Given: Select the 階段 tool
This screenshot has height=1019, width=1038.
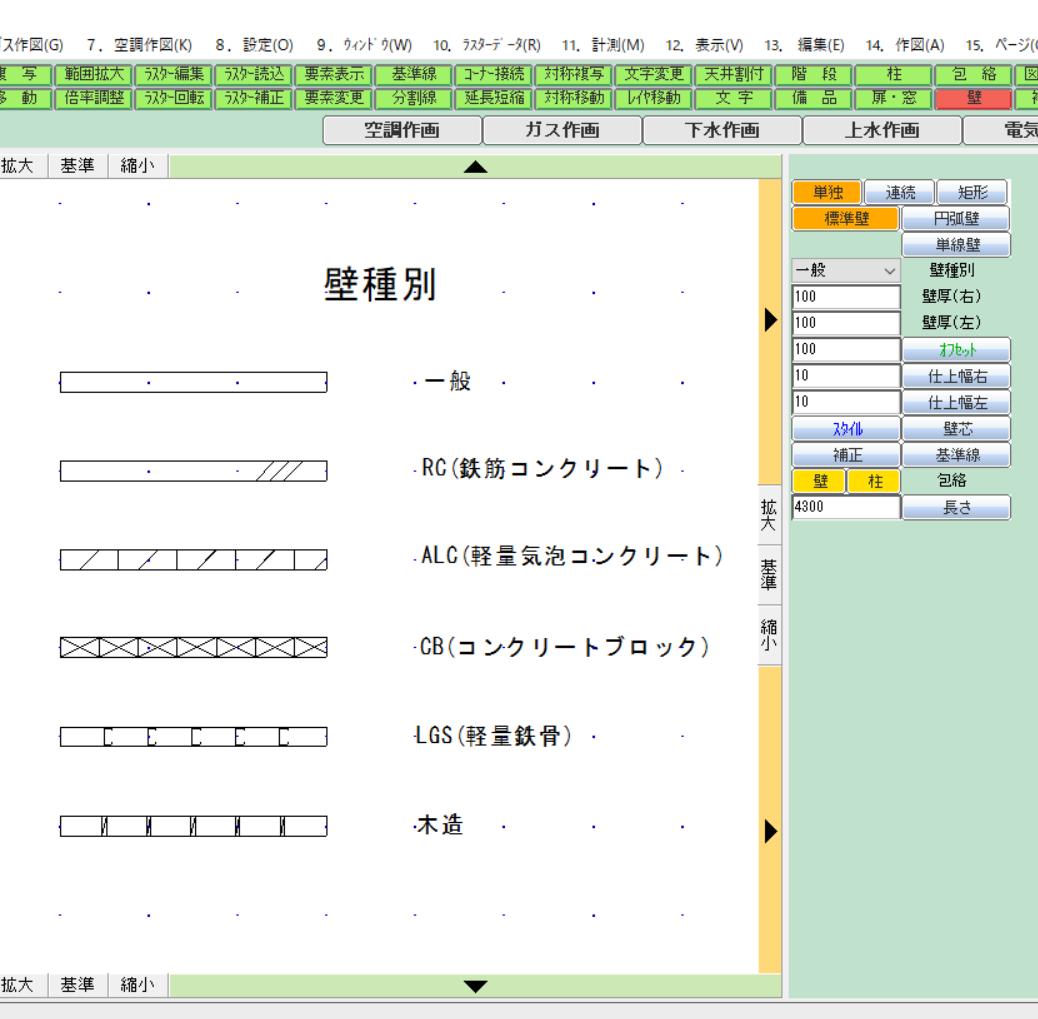Looking at the screenshot, I should [814, 74].
